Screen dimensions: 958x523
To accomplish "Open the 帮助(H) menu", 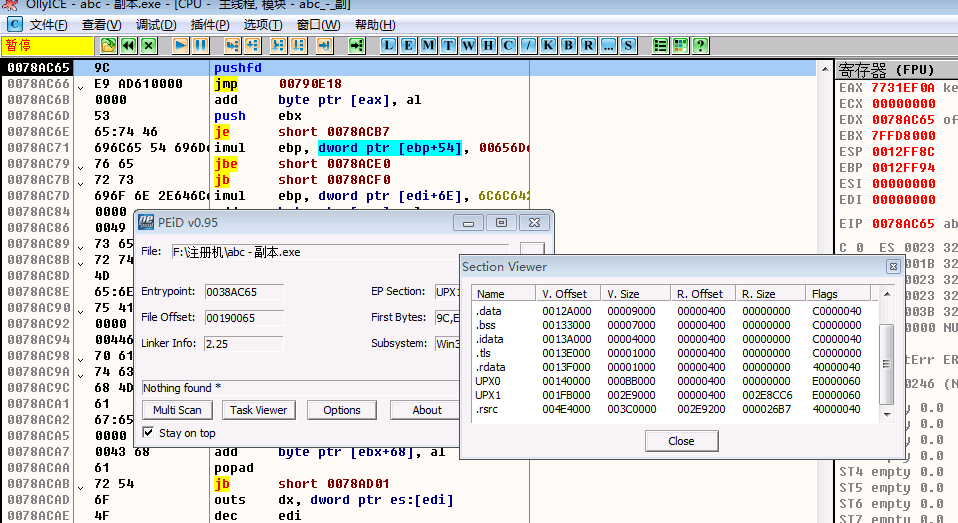I will [x=375, y=25].
